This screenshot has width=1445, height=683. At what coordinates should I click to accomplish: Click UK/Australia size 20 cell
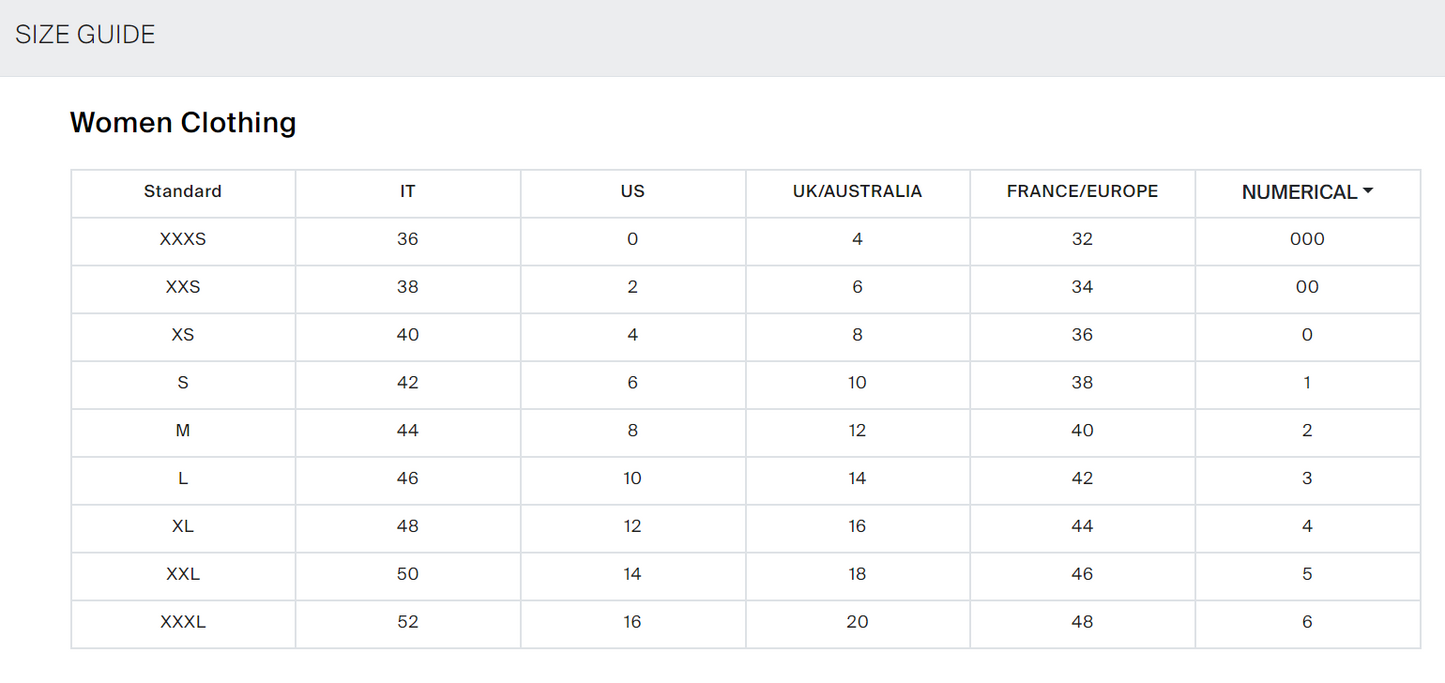pos(857,622)
